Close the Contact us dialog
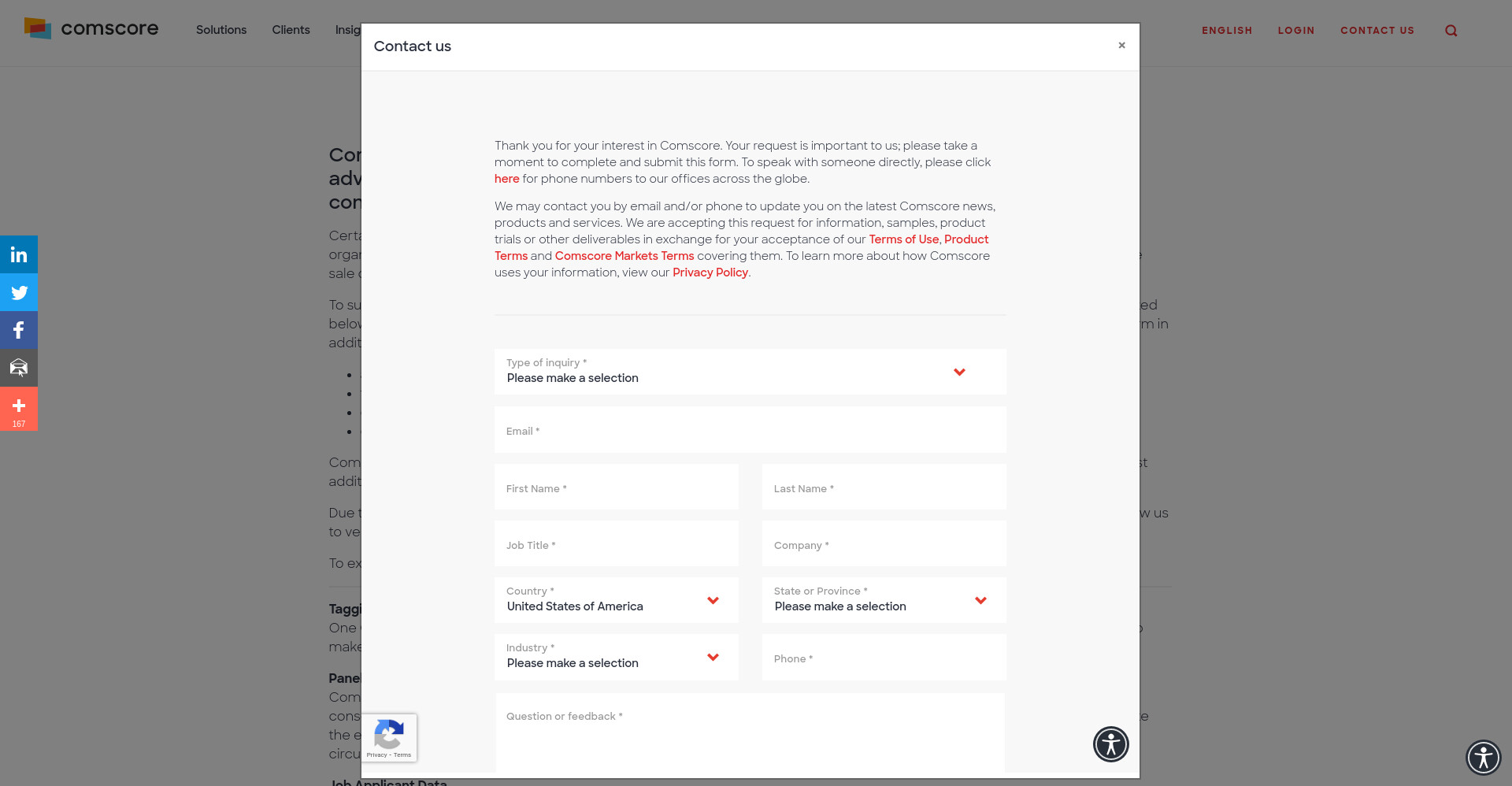This screenshot has width=1512, height=786. (1121, 46)
